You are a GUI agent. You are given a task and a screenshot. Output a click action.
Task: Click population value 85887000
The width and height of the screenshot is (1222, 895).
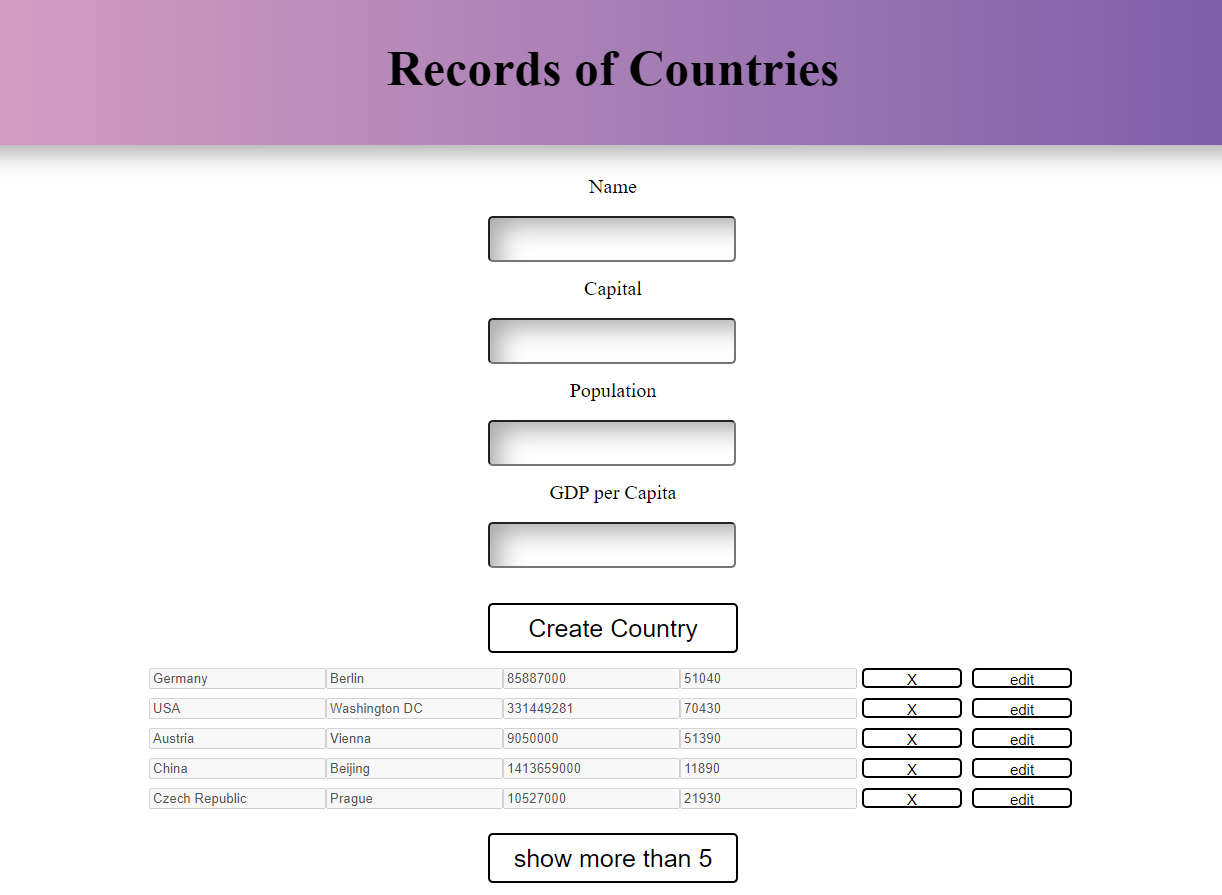click(x=591, y=678)
